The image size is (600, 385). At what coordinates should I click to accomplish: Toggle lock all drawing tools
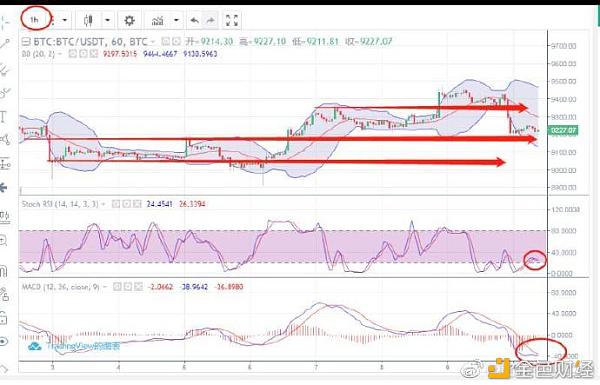(x=4, y=318)
